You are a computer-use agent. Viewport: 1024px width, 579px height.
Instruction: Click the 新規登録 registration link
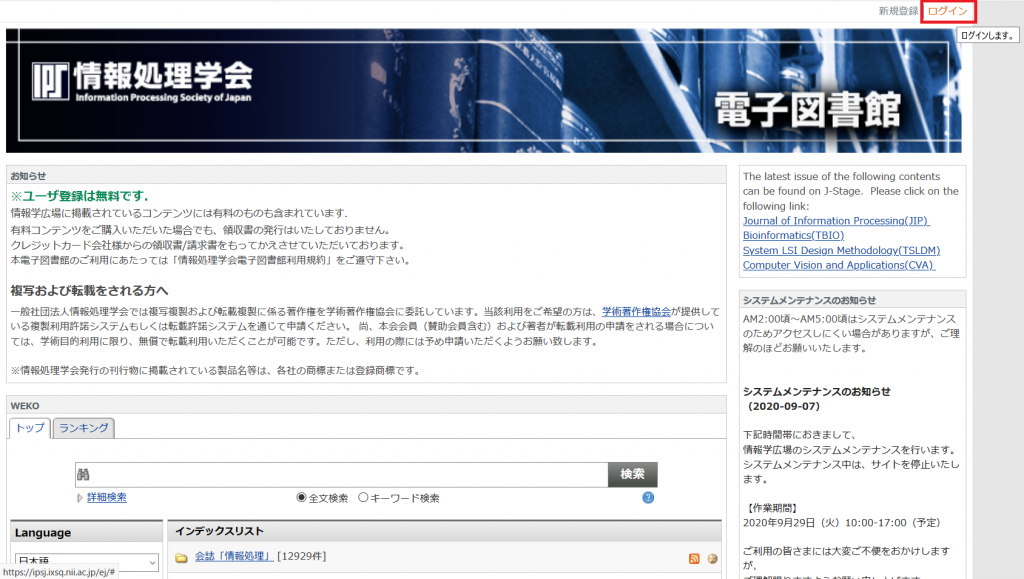pos(897,11)
